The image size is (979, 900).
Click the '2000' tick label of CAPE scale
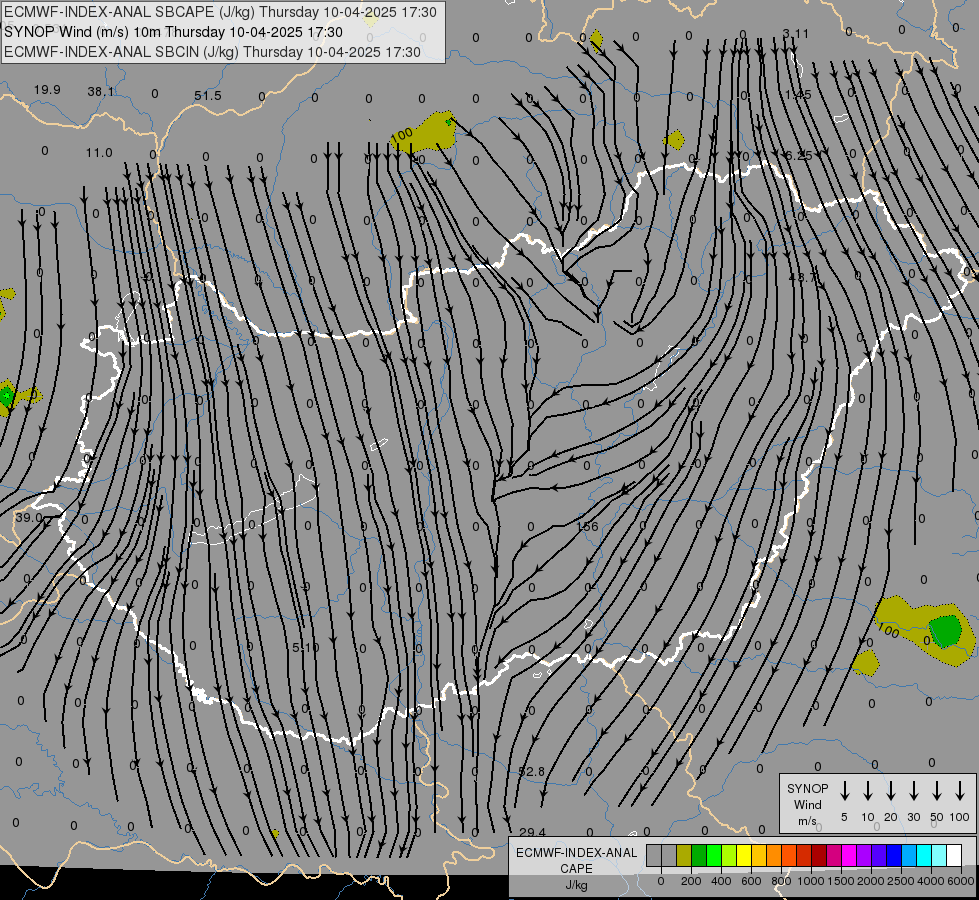871,881
